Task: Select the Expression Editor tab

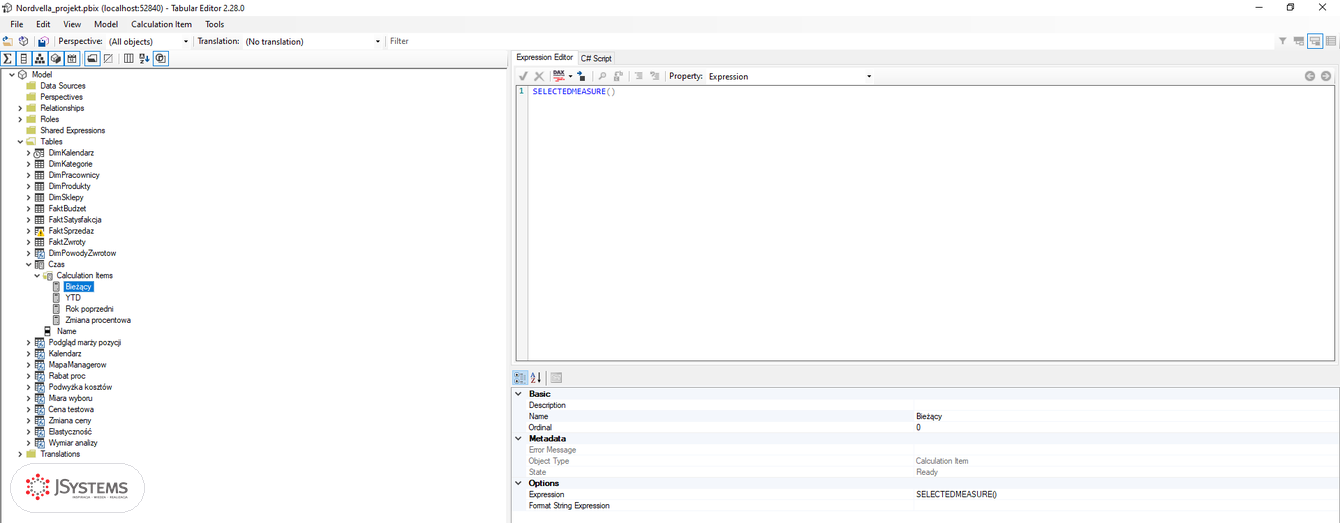Action: 545,57
